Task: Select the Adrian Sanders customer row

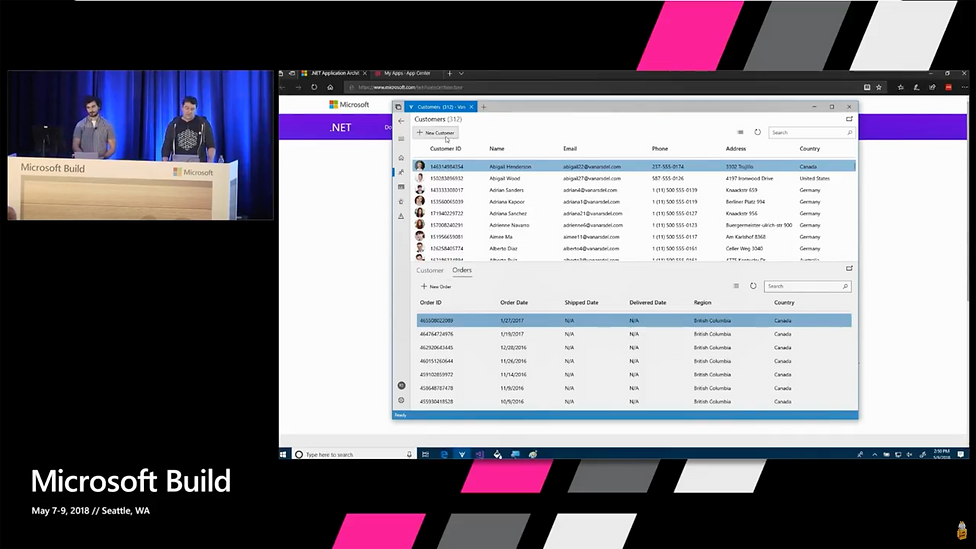Action: click(x=634, y=190)
